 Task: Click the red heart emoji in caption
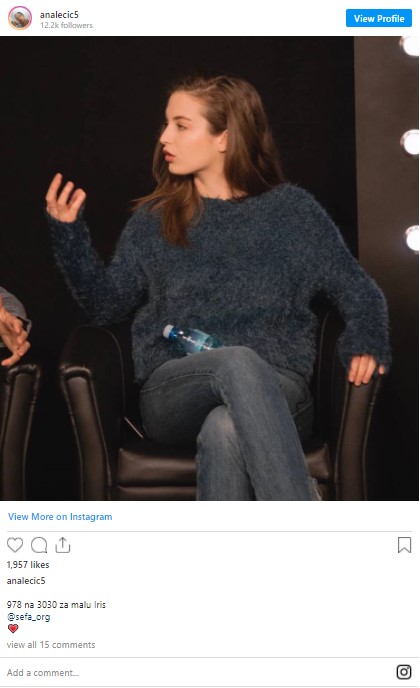click(13, 628)
